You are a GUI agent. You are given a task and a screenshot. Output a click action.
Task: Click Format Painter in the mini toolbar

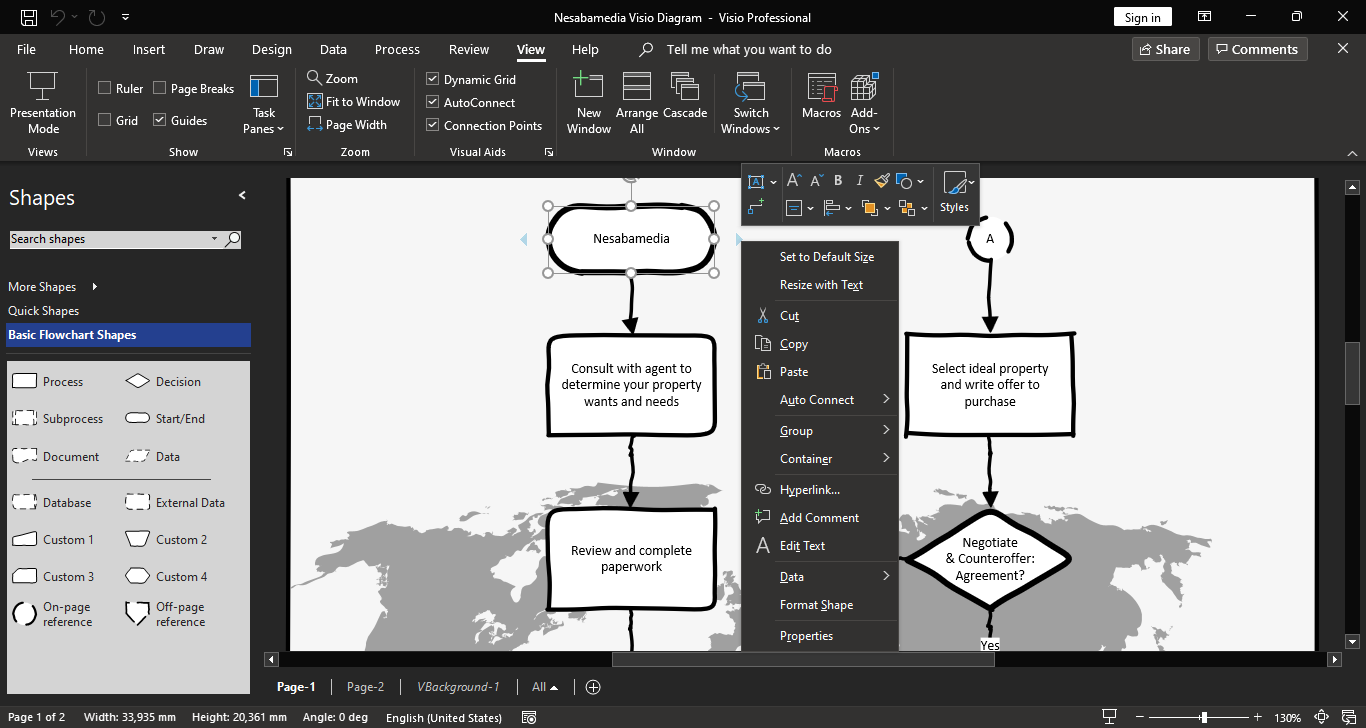(882, 181)
